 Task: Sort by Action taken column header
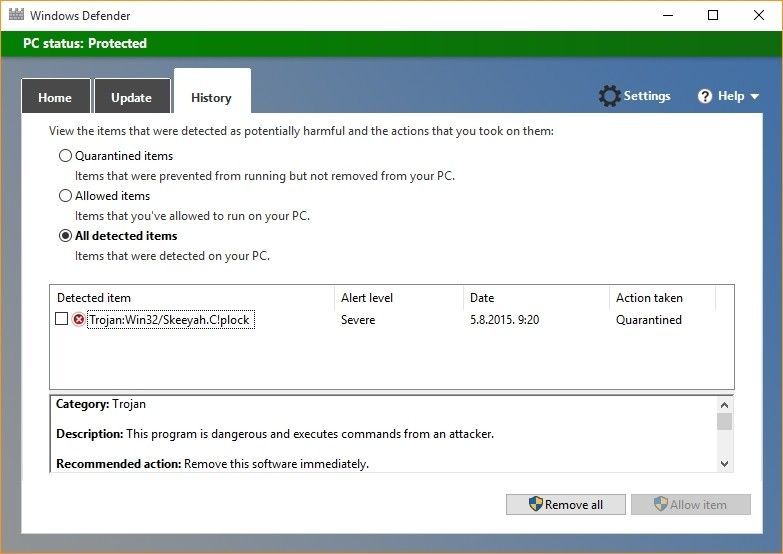tap(663, 298)
